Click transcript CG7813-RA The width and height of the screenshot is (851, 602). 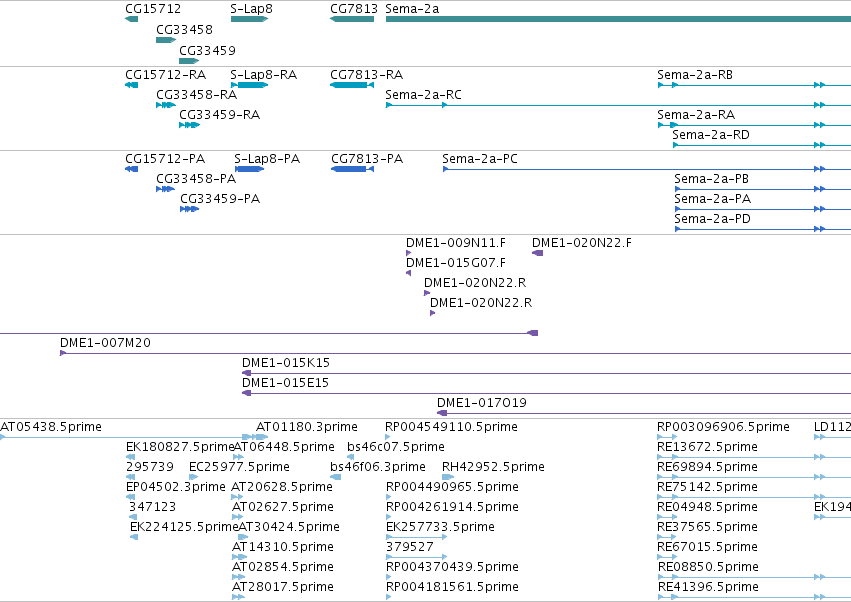click(x=366, y=74)
